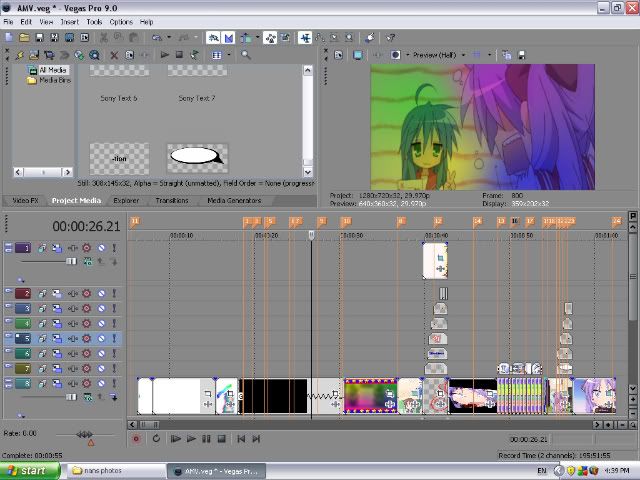Create a new project with the New icon
The image size is (640, 480).
pyautogui.click(x=9, y=38)
